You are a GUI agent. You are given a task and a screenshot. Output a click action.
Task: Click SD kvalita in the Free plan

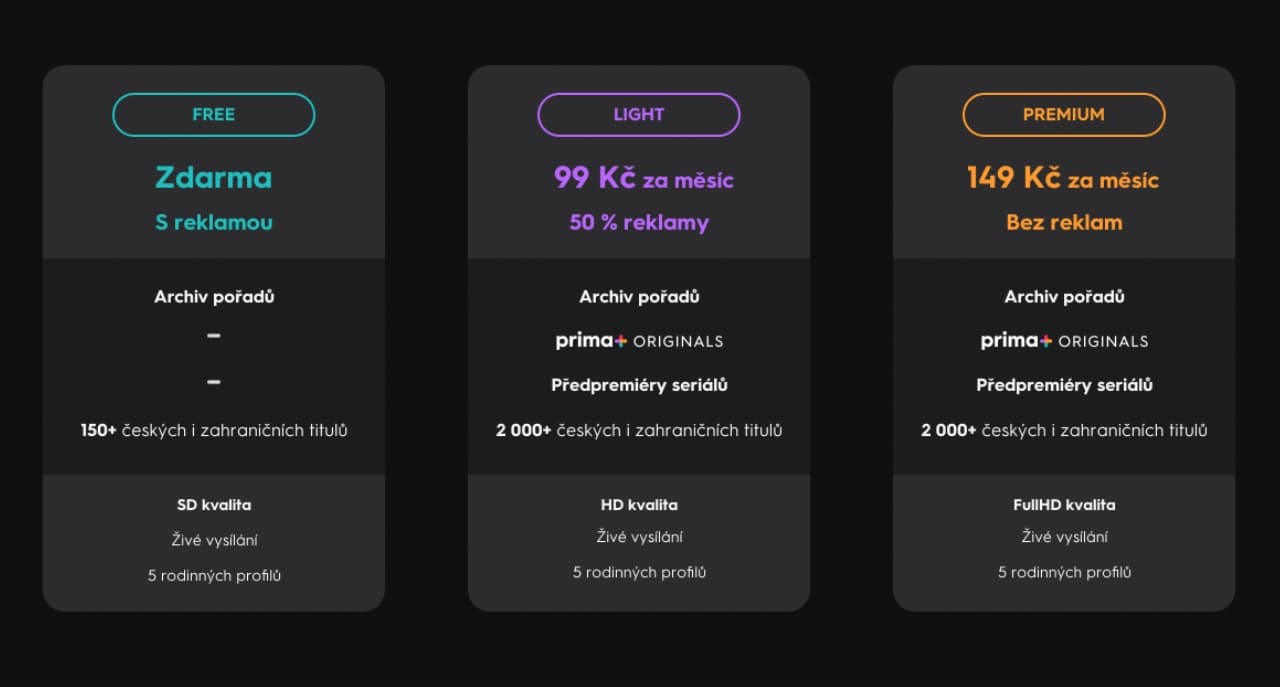[x=214, y=505]
